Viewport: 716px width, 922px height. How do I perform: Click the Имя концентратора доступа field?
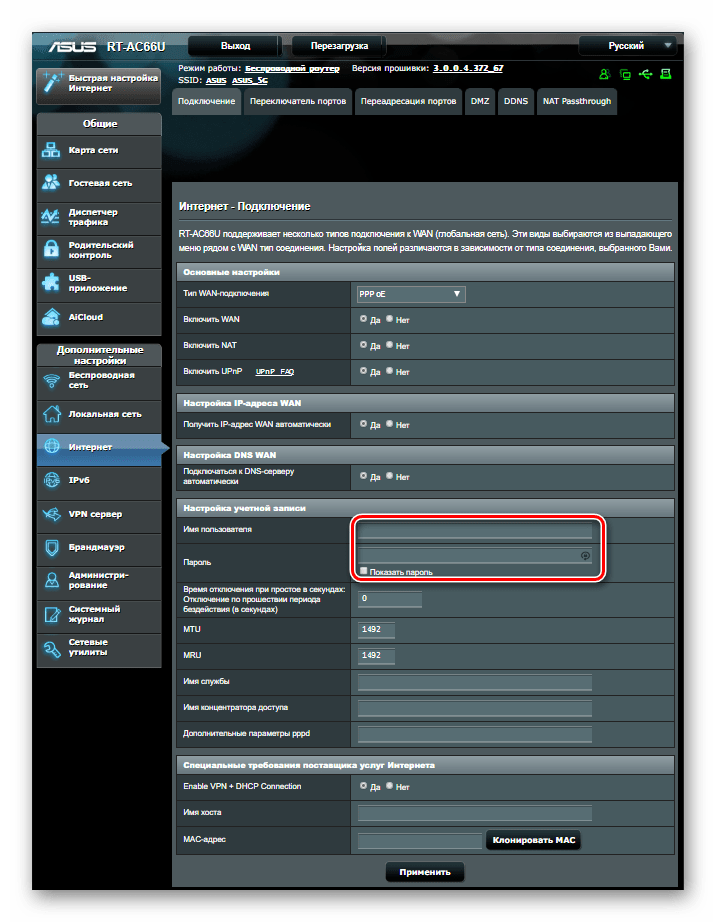point(474,708)
